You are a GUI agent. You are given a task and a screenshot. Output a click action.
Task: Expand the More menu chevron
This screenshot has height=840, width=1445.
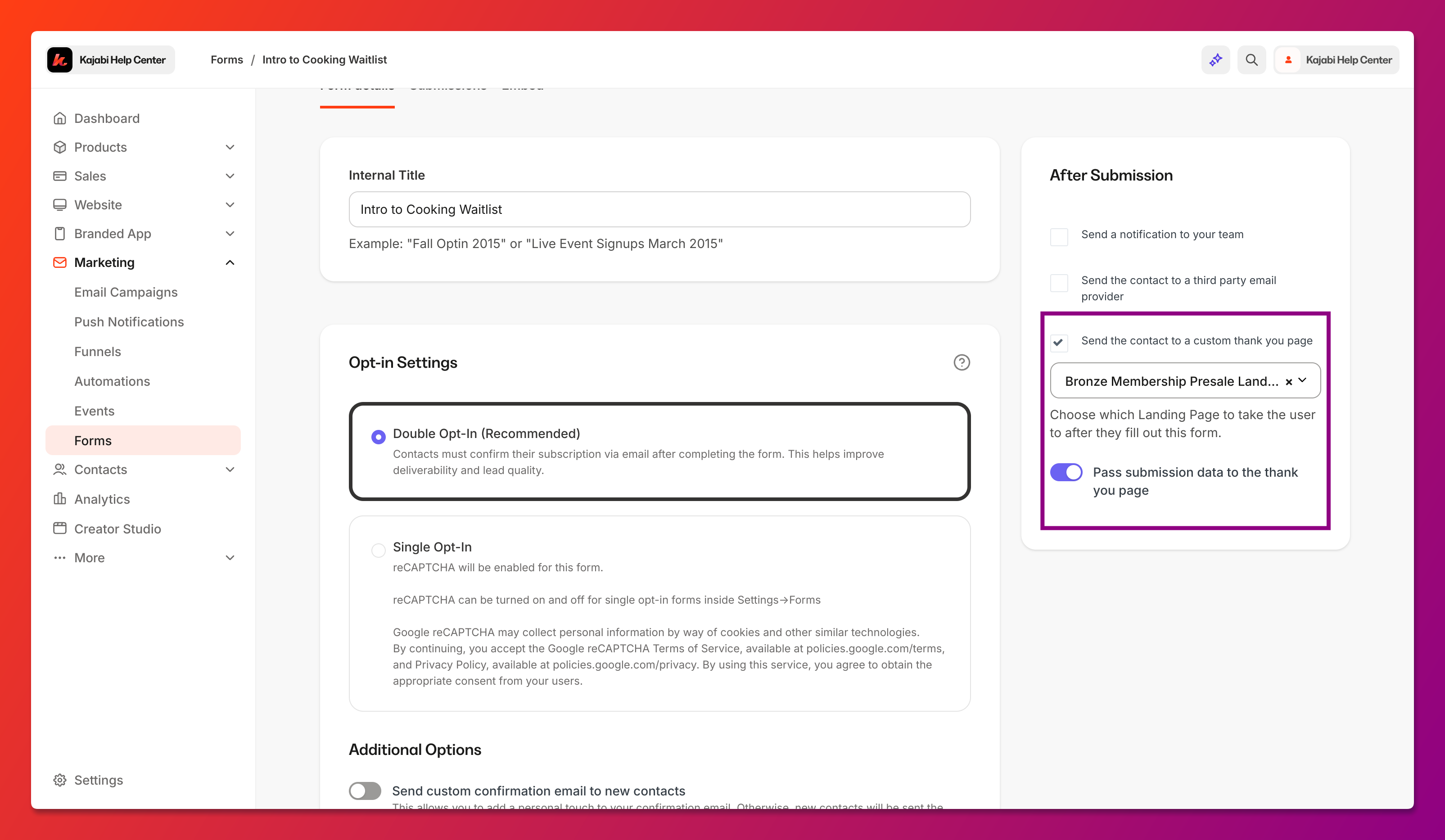tap(230, 557)
